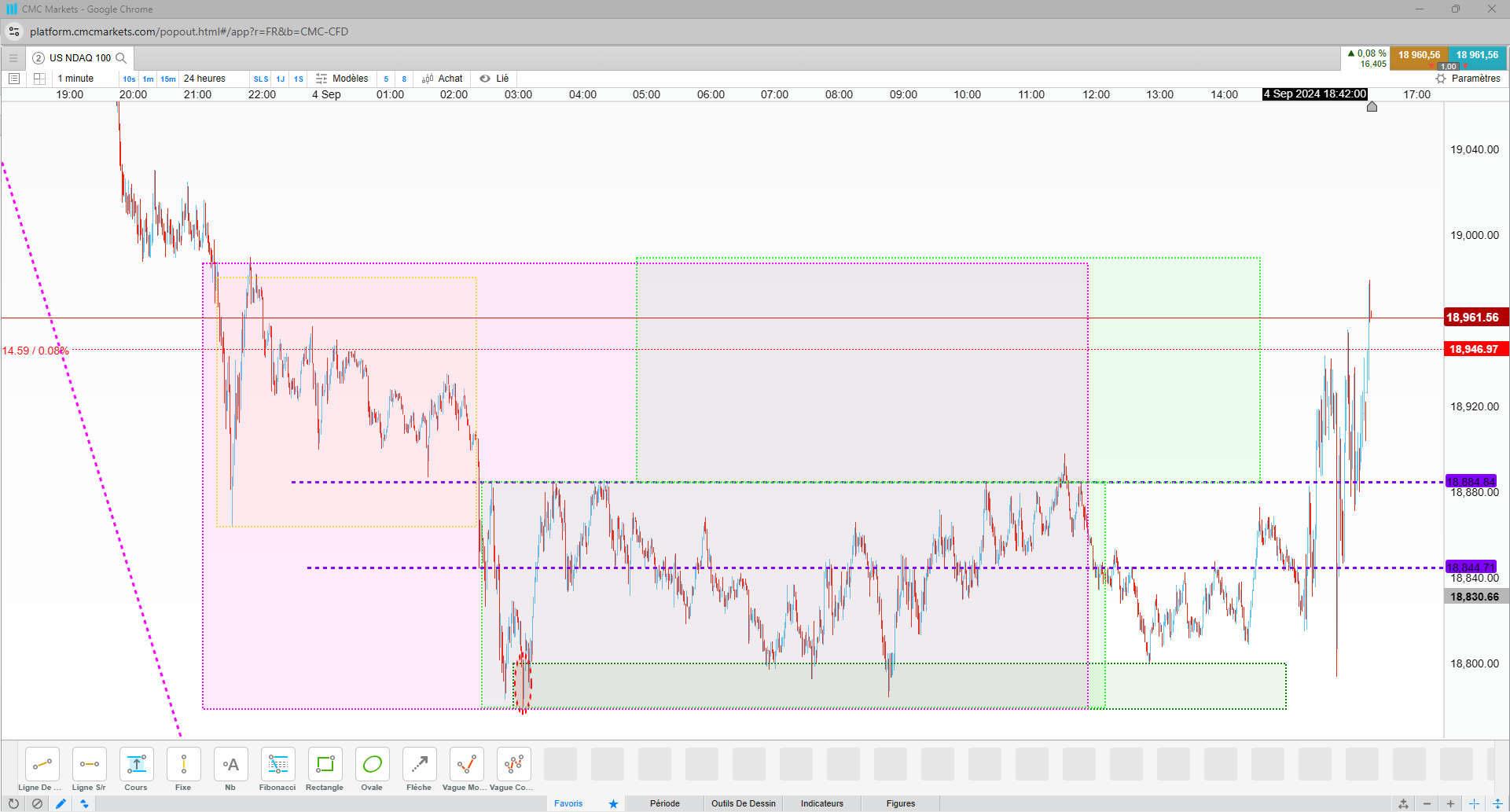Choose the Cours price level tool
This screenshot has height=812, width=1510.
tap(136, 764)
